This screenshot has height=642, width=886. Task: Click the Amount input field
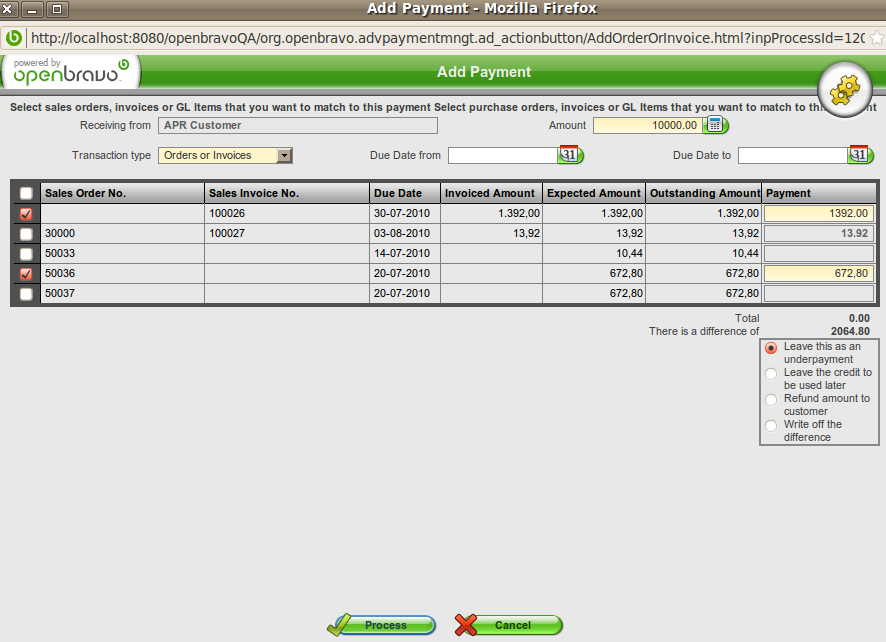coord(647,125)
